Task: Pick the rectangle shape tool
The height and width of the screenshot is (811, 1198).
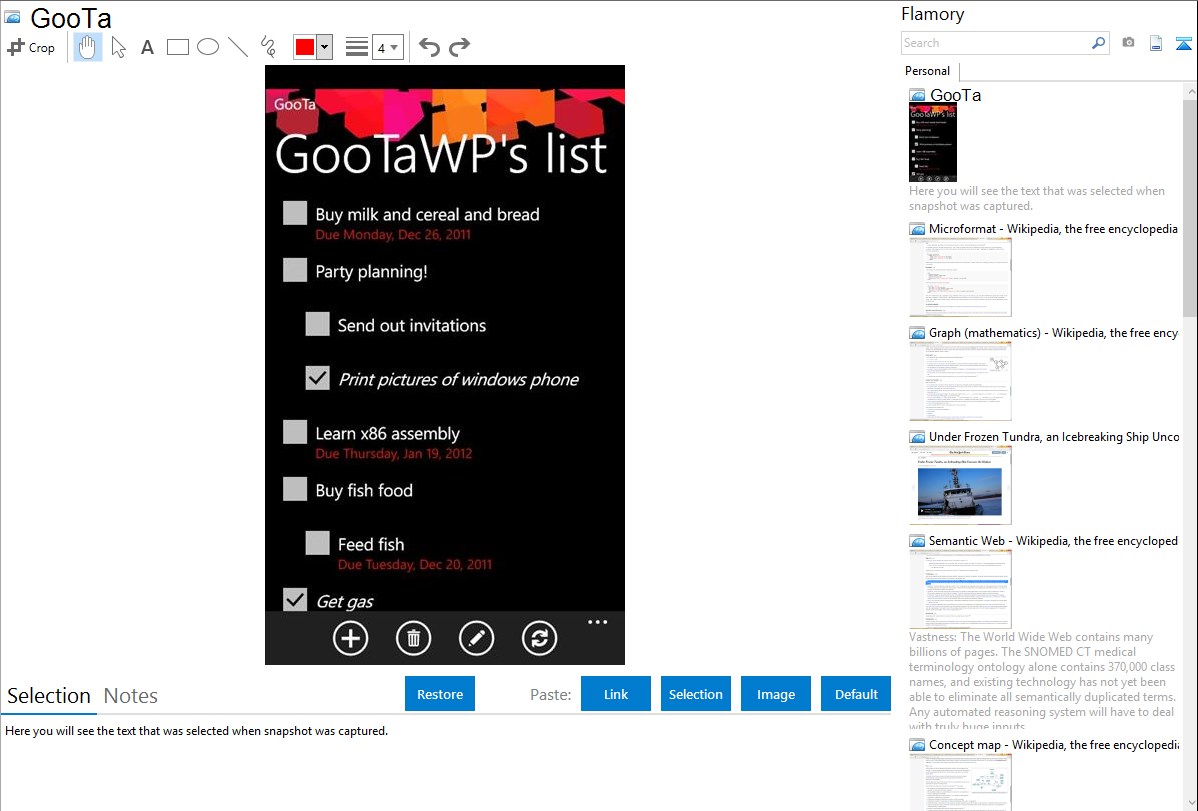Action: (x=178, y=47)
